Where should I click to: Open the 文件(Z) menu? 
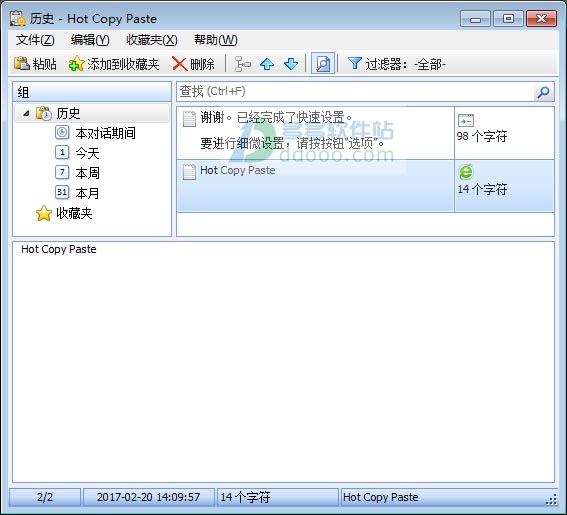(35, 39)
